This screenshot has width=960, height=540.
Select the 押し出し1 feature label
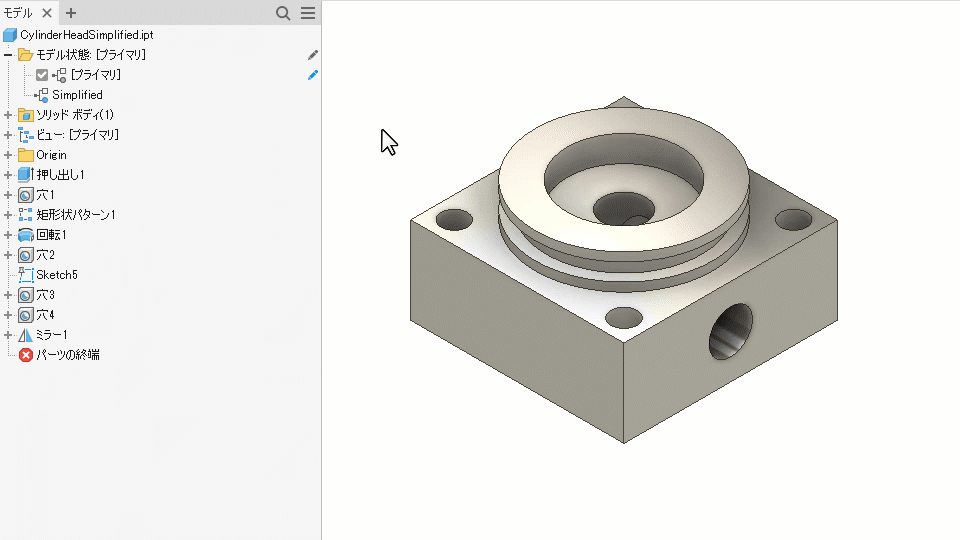61,175
